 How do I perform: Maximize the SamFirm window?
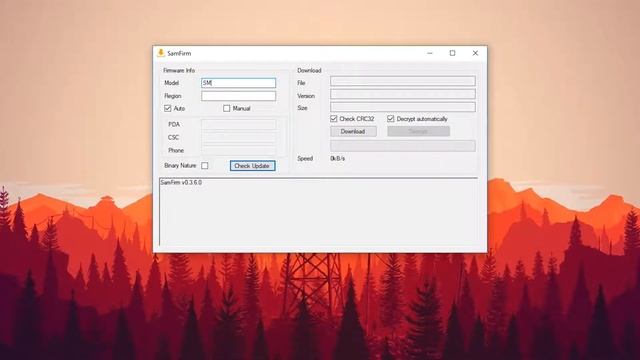tap(452, 53)
